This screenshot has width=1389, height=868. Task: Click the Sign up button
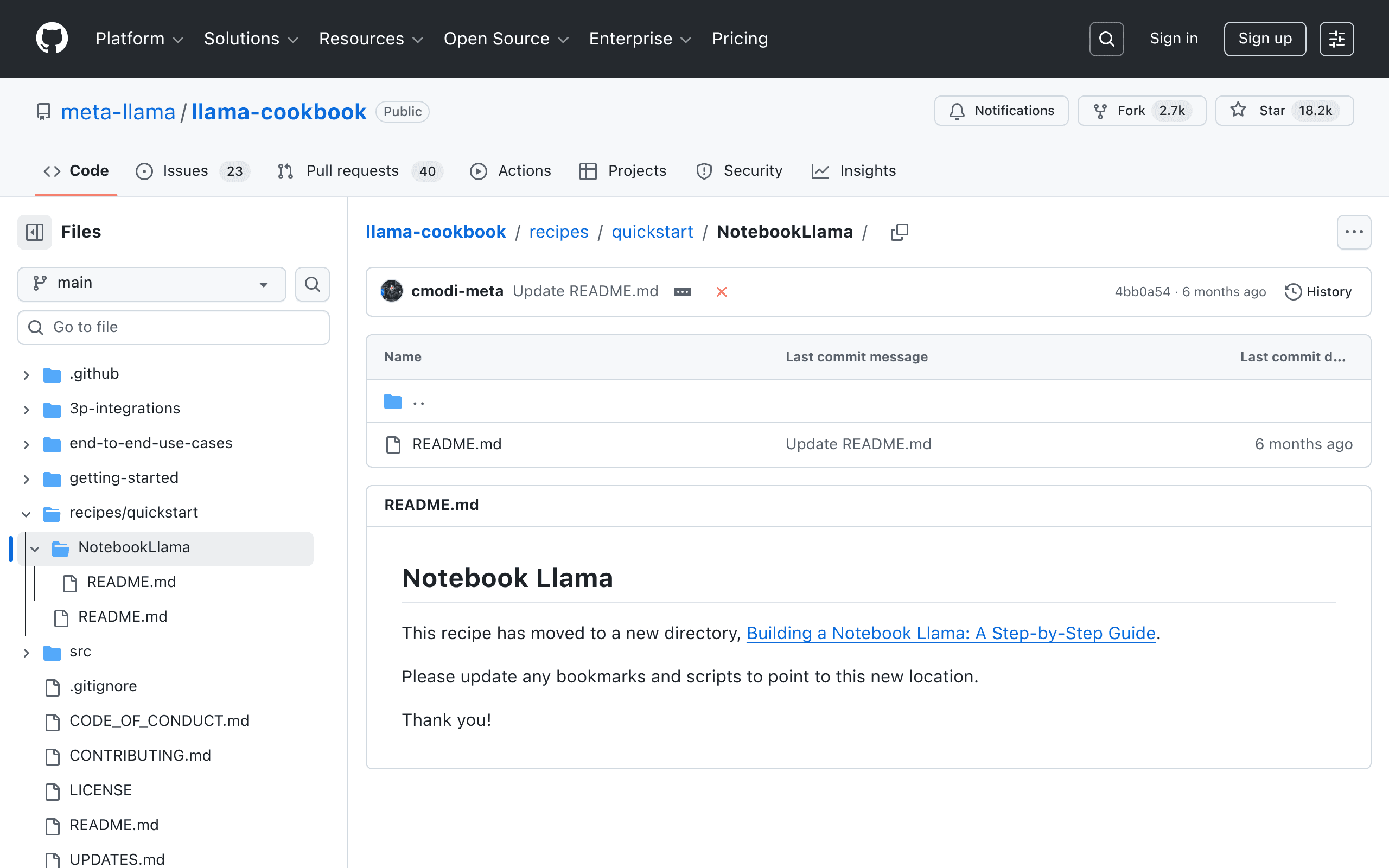coord(1264,39)
